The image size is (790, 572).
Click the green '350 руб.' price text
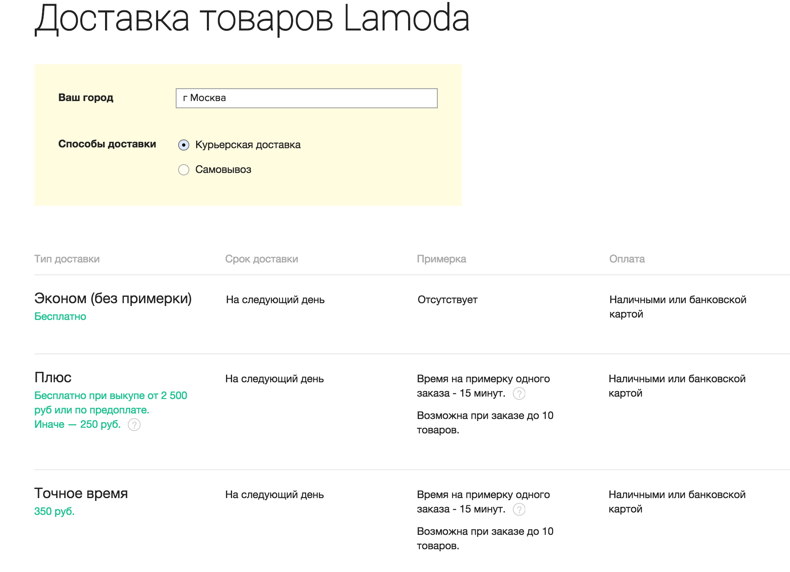point(54,512)
